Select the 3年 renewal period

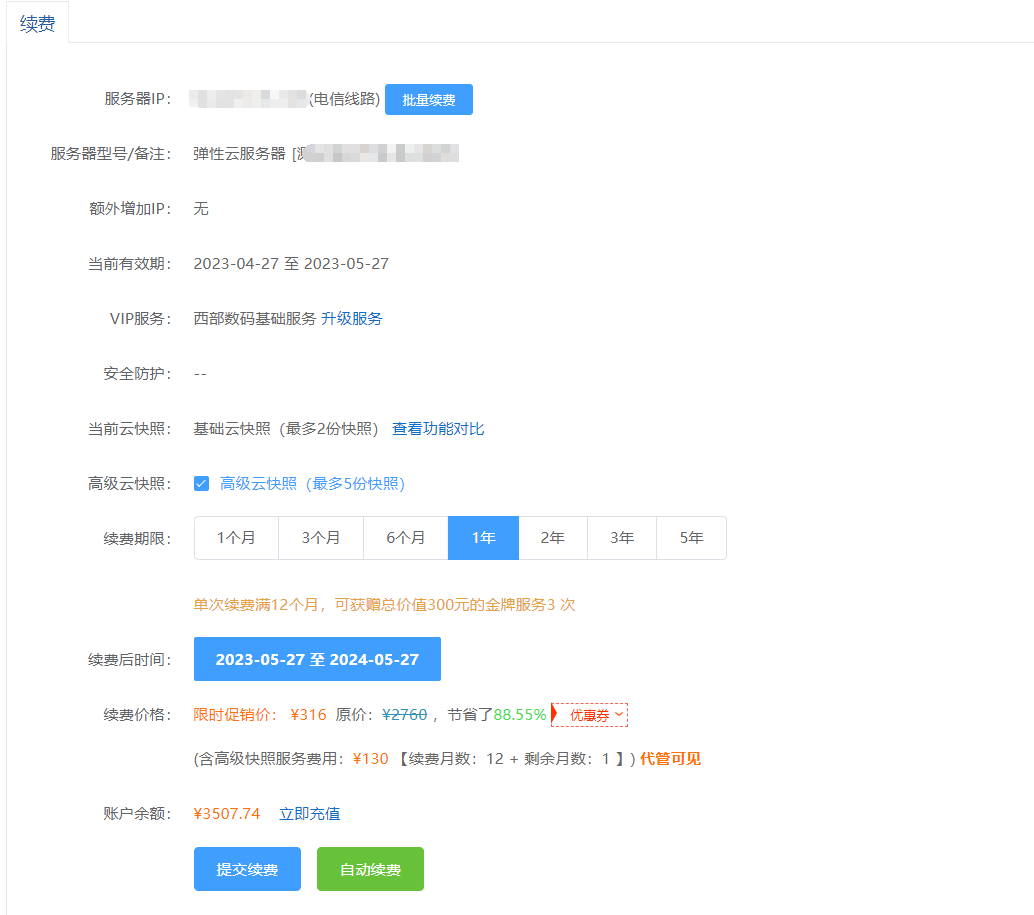622,538
